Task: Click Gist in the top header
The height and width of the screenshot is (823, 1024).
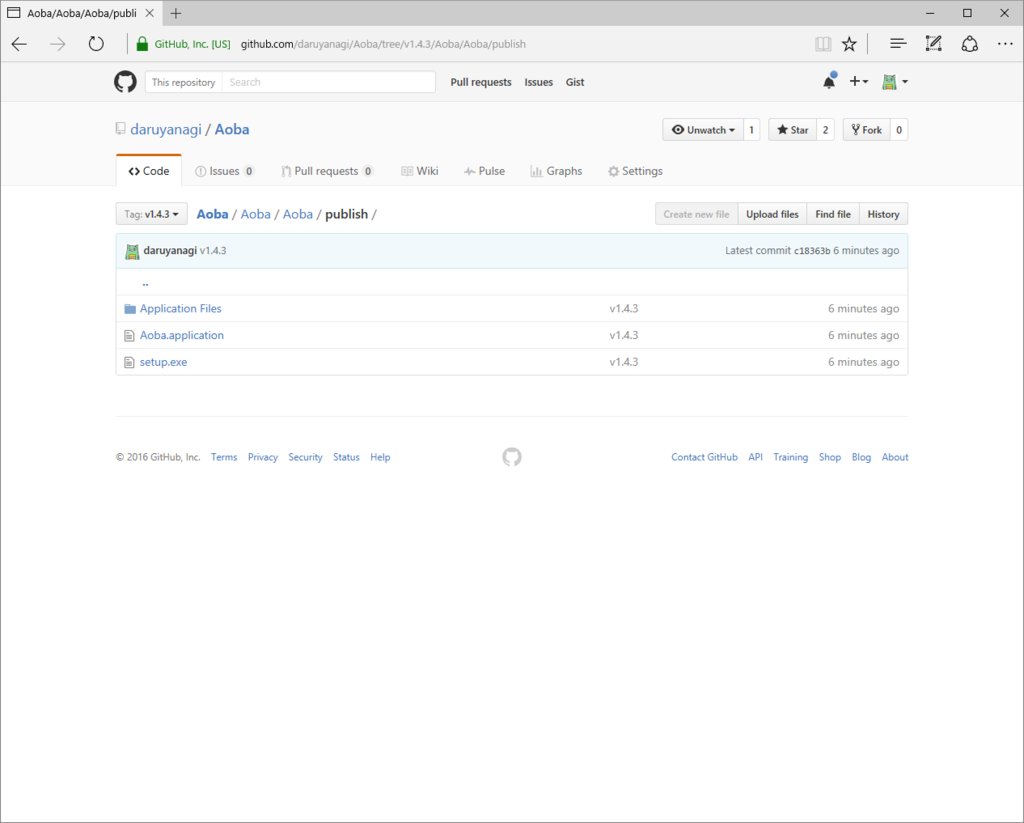Action: click(x=575, y=82)
